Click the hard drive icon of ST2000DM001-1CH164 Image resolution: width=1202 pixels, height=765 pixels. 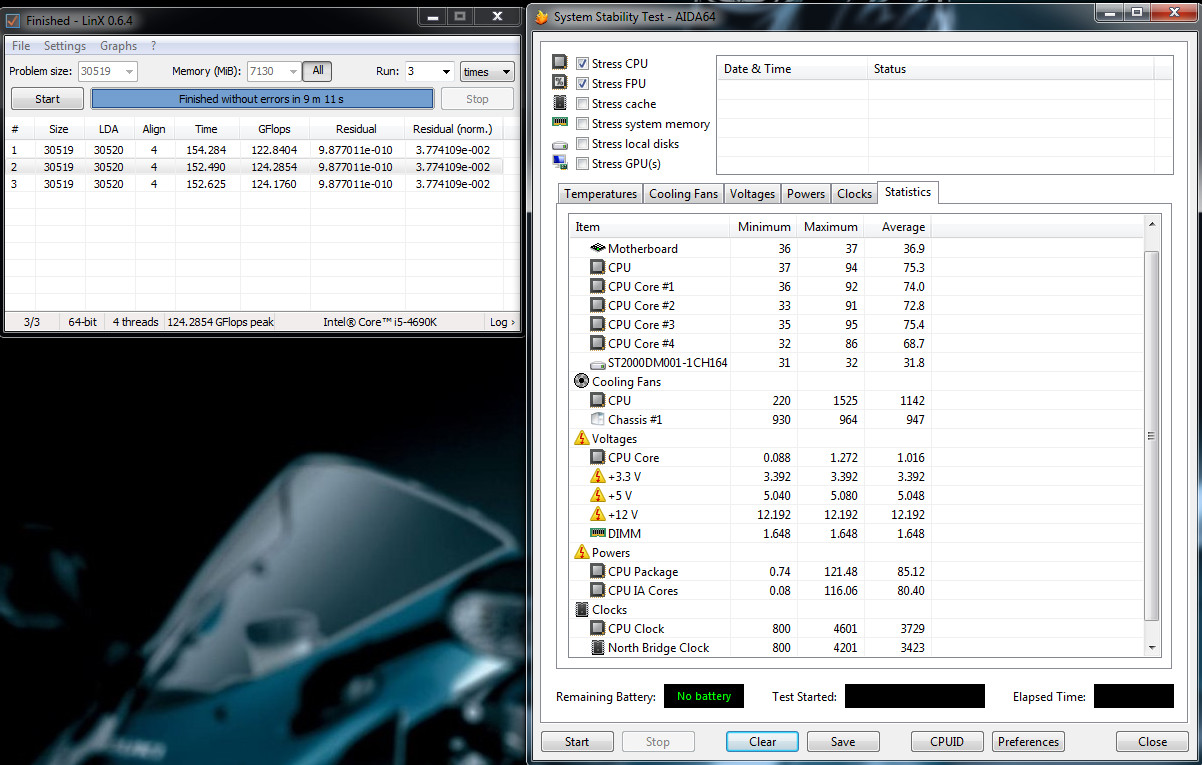598,363
